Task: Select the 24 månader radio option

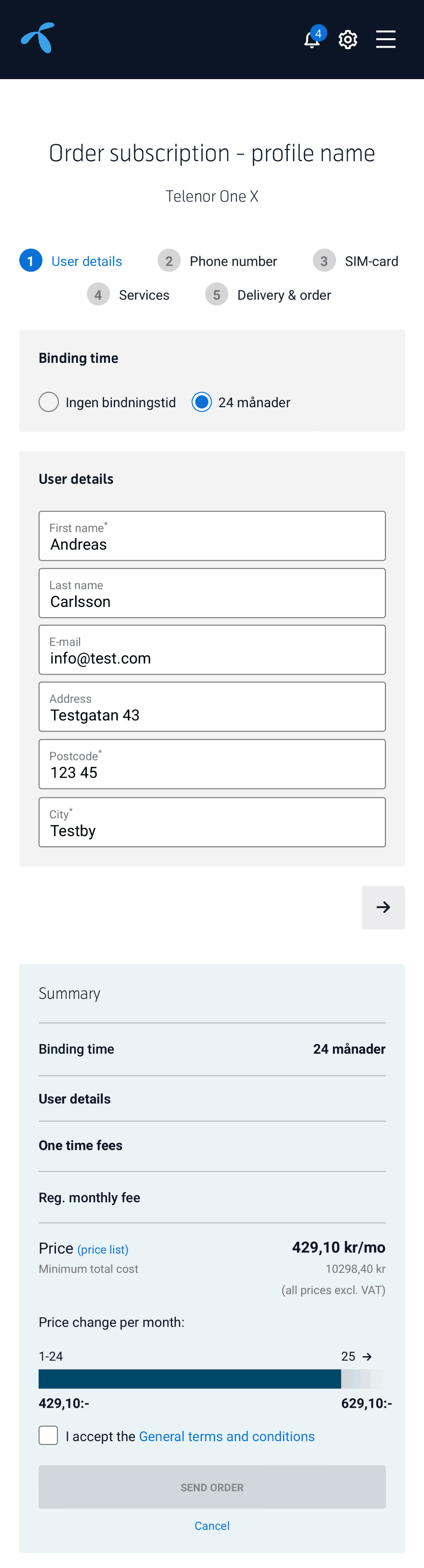Action: click(x=201, y=402)
